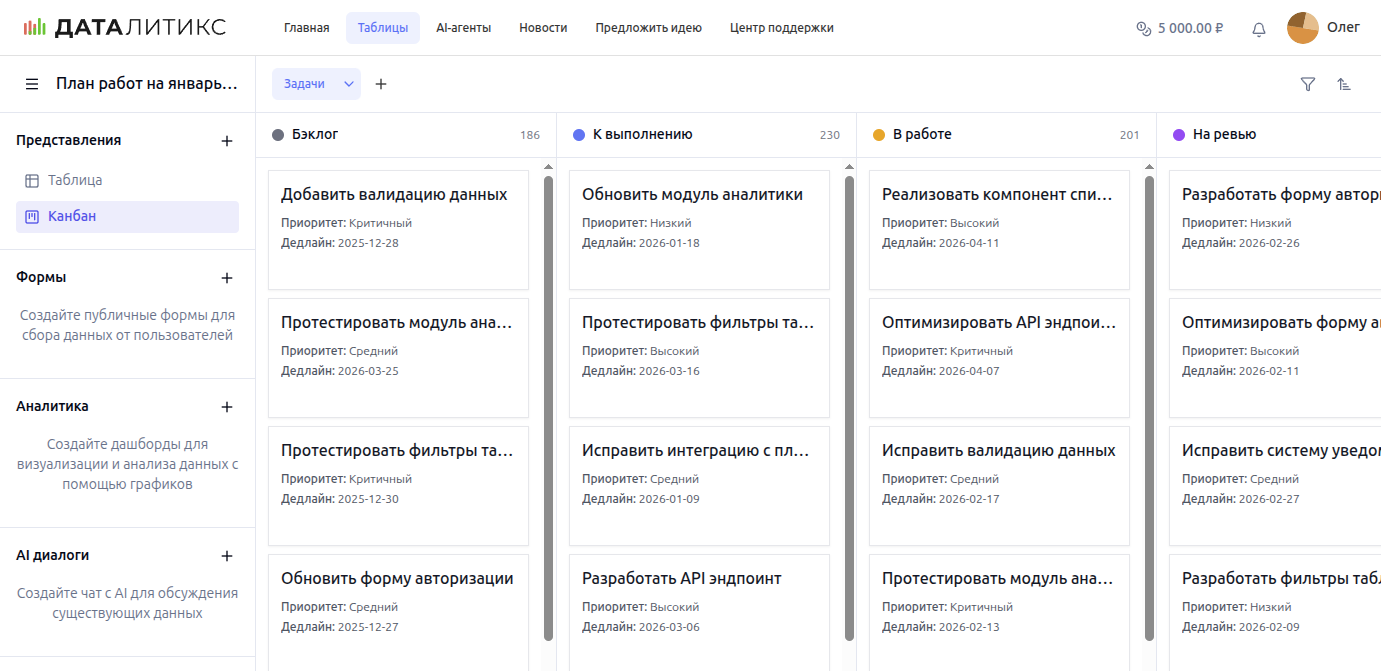The height and width of the screenshot is (671, 1381).
Task: Click the ДАТАЛИТИКС logo
Action: tap(125, 28)
